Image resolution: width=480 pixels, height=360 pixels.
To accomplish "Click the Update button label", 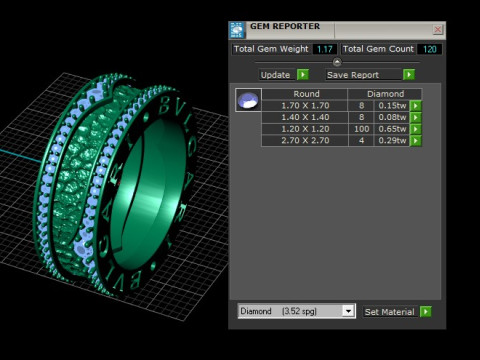I will click(275, 75).
